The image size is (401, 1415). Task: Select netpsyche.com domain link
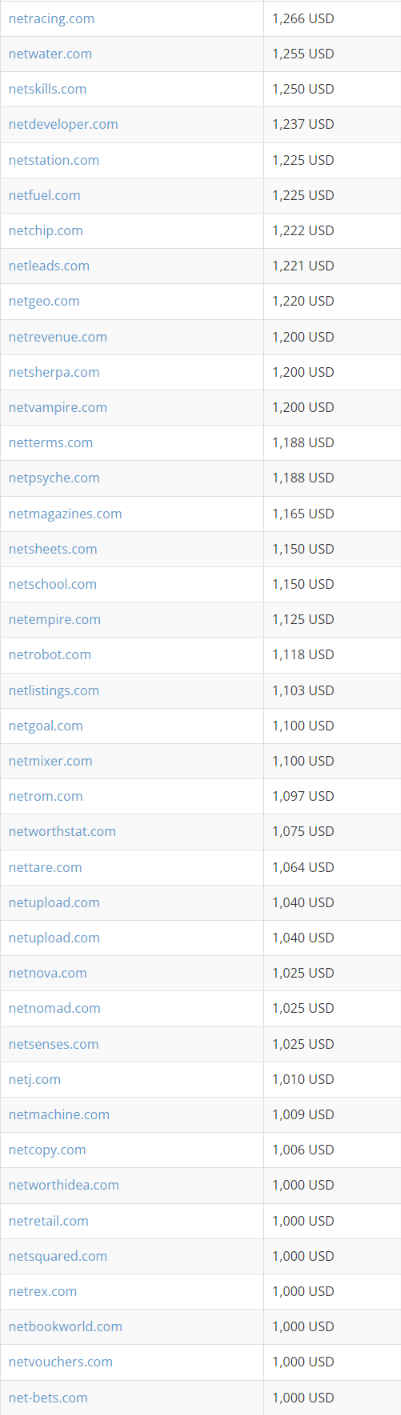[x=54, y=478]
